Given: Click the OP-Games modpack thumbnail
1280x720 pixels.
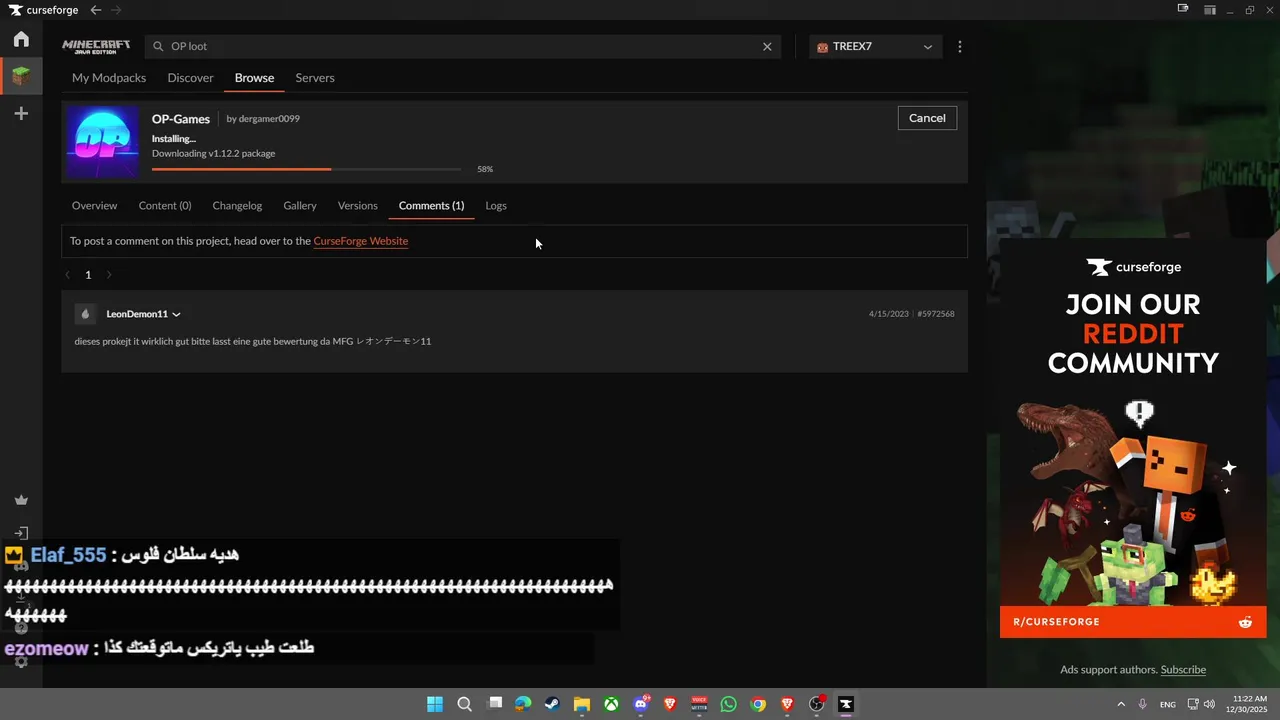Looking at the screenshot, I should coord(102,142).
